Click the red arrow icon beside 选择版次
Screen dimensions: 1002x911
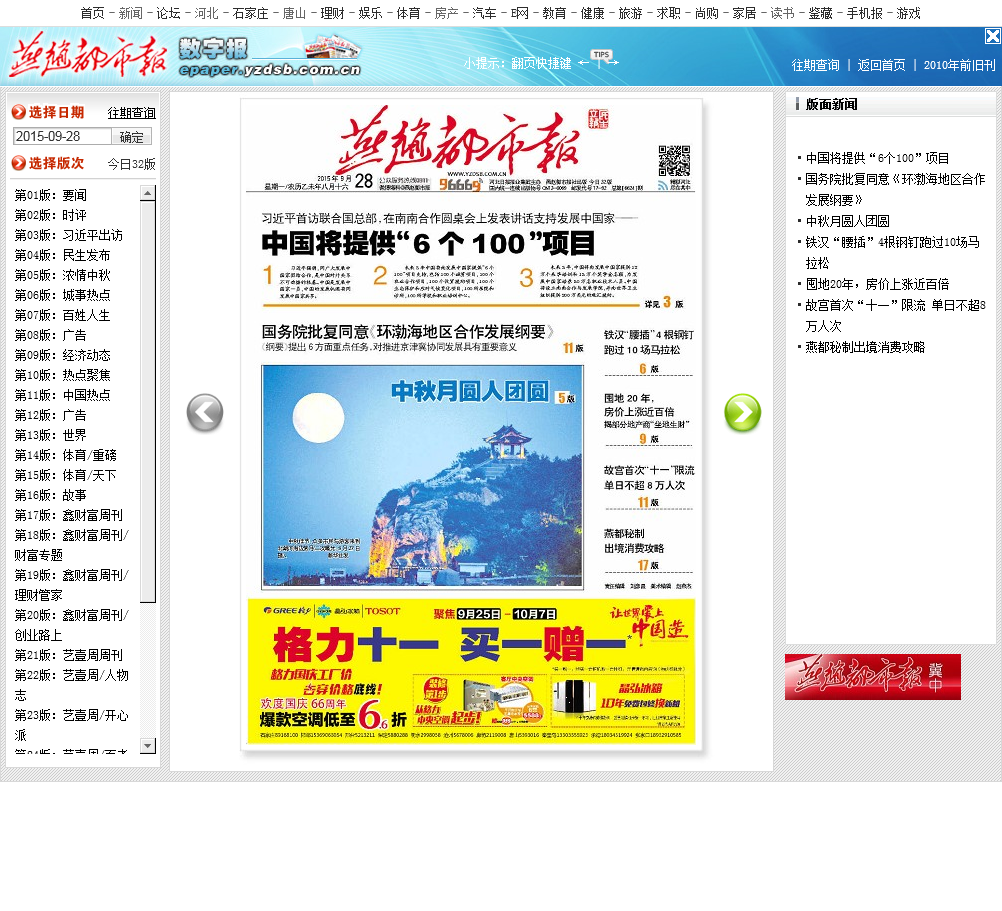tap(19, 163)
